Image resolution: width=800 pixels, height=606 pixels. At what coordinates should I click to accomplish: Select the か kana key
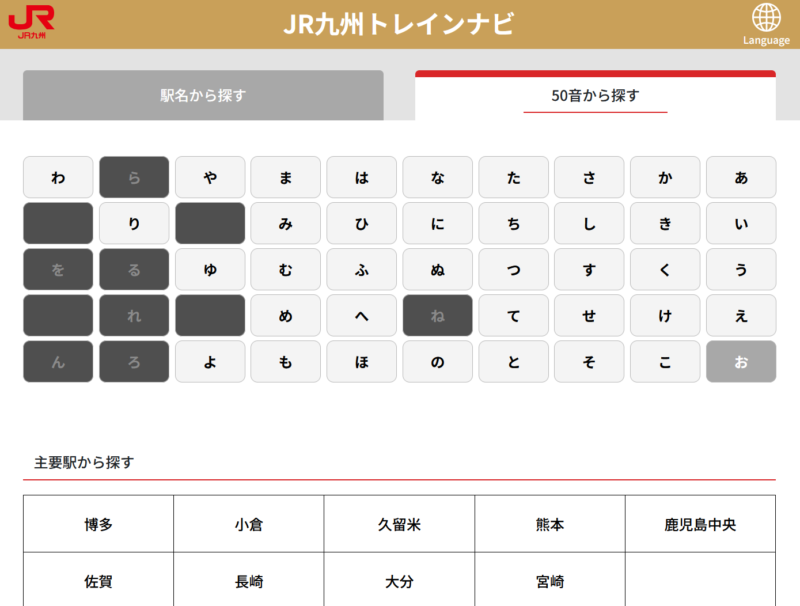[665, 178]
